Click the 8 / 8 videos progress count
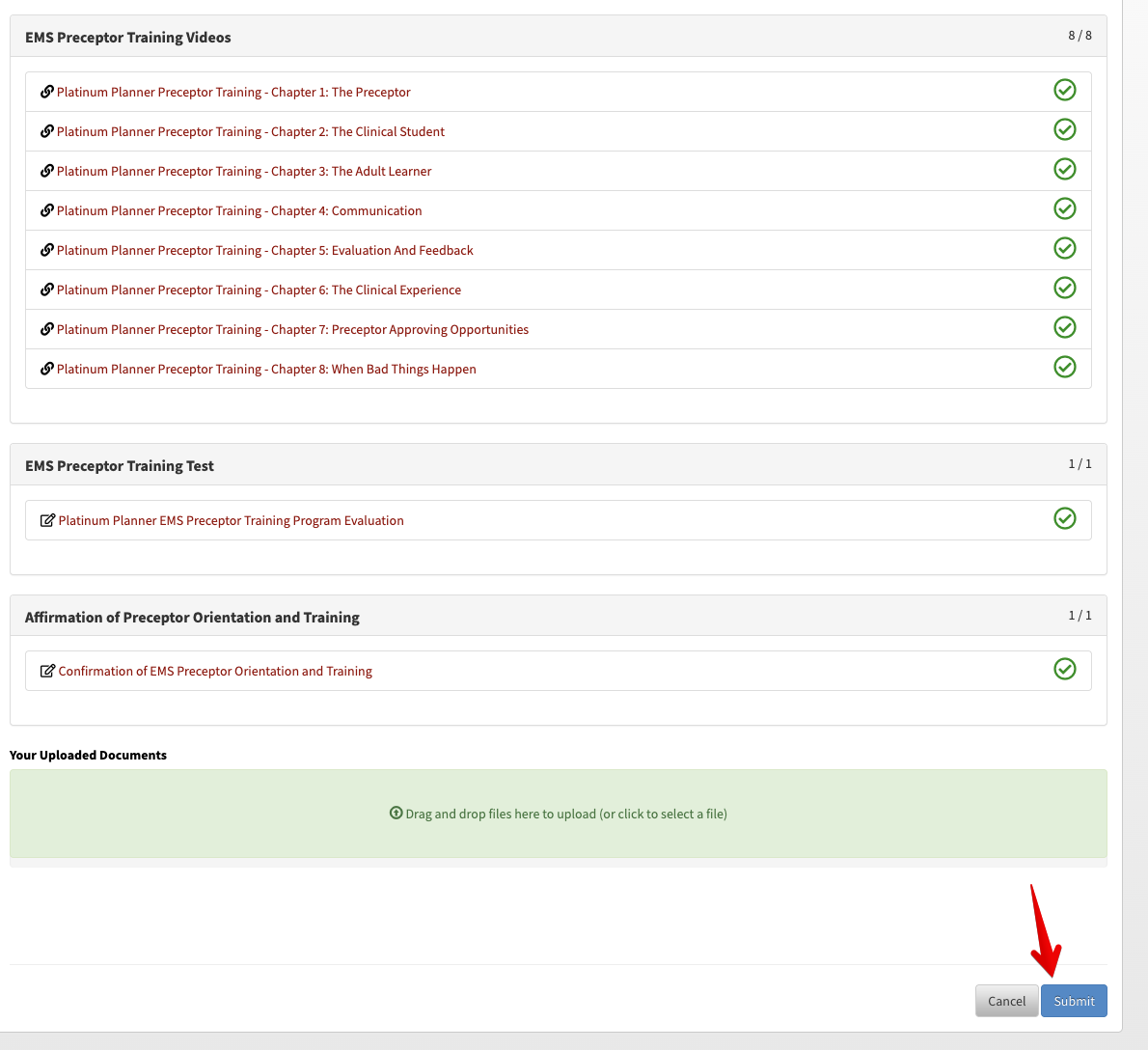This screenshot has height=1050, width=1148. [x=1080, y=35]
